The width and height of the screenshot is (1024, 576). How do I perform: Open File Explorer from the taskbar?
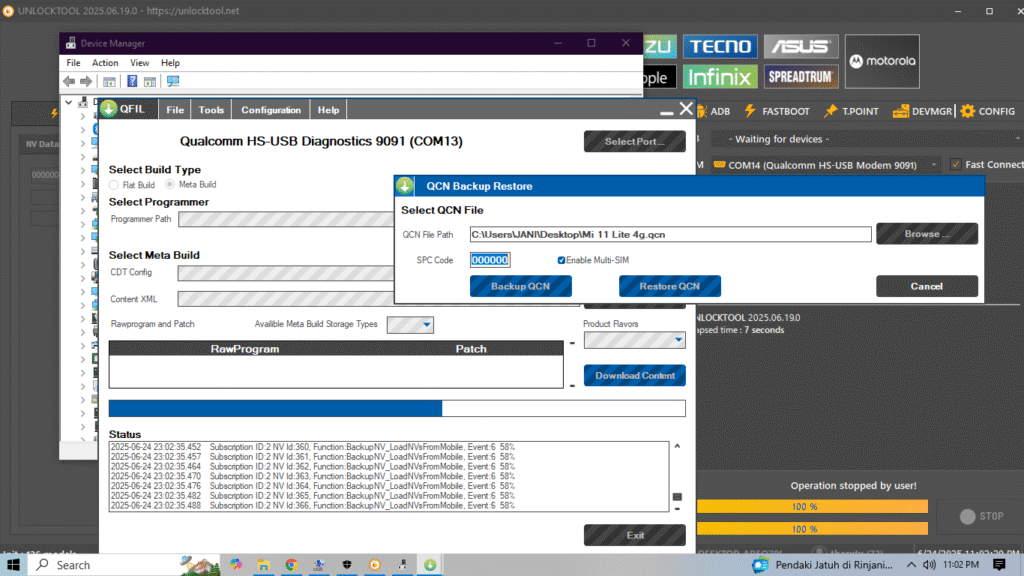(x=263, y=565)
